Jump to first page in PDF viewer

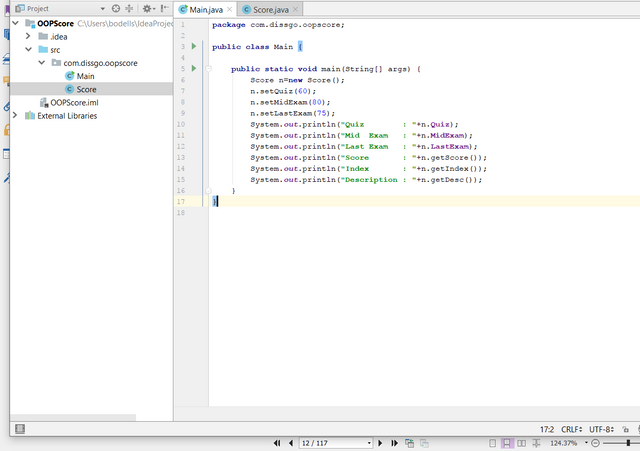pyautogui.click(x=277, y=443)
